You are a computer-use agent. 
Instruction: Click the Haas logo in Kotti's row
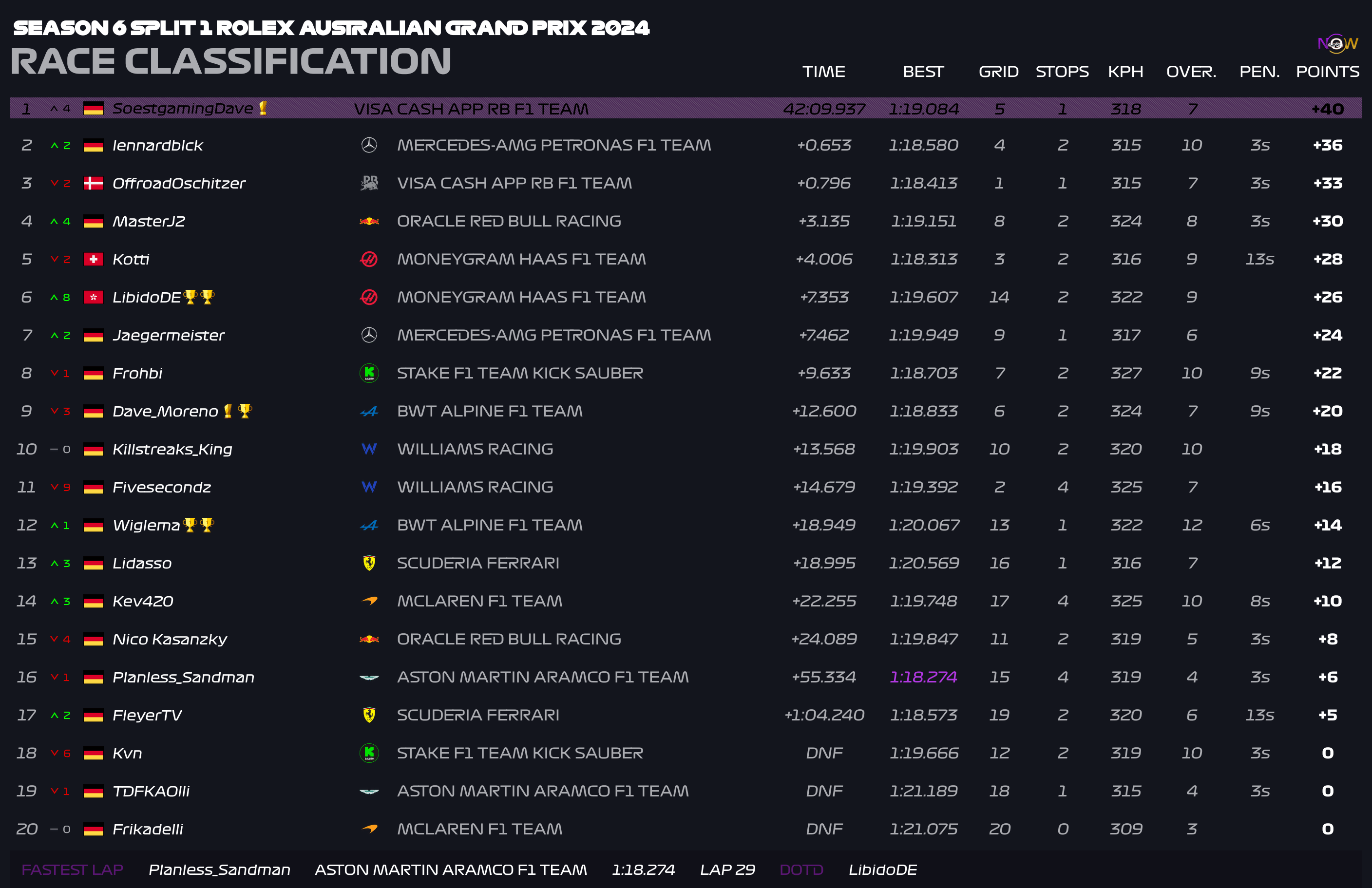[369, 259]
